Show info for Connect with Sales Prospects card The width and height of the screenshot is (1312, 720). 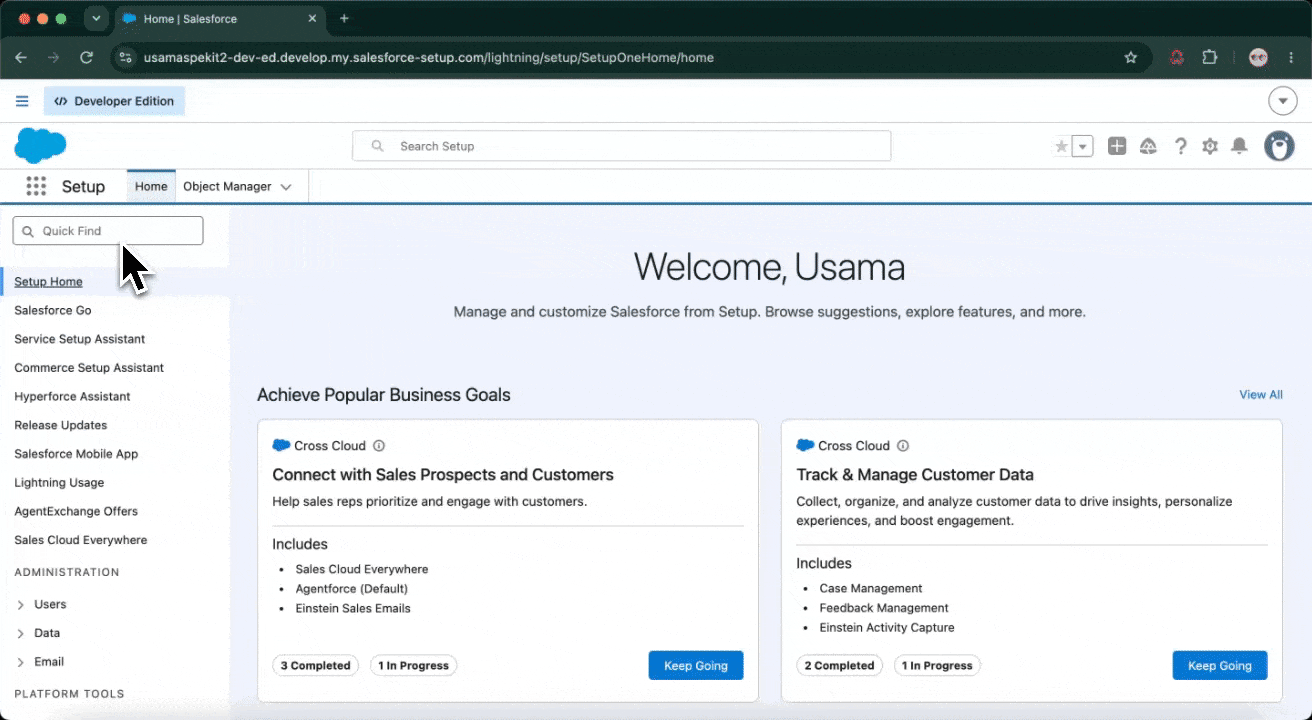click(379, 446)
